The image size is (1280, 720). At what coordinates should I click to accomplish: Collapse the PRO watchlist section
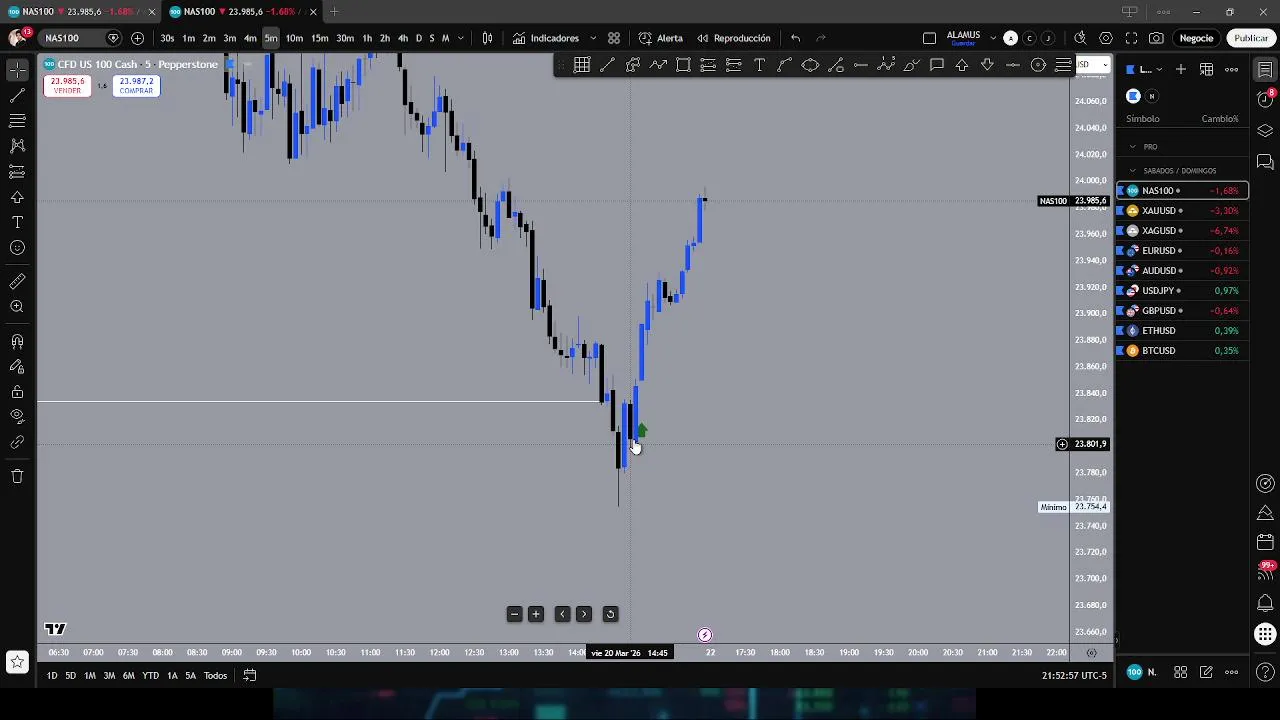[1133, 147]
